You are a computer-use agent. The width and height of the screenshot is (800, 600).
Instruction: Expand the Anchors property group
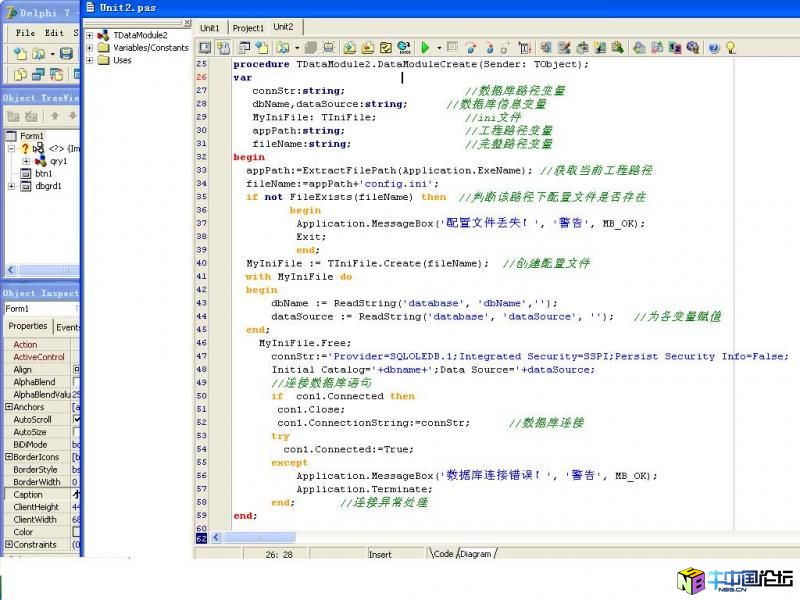[x=9, y=407]
